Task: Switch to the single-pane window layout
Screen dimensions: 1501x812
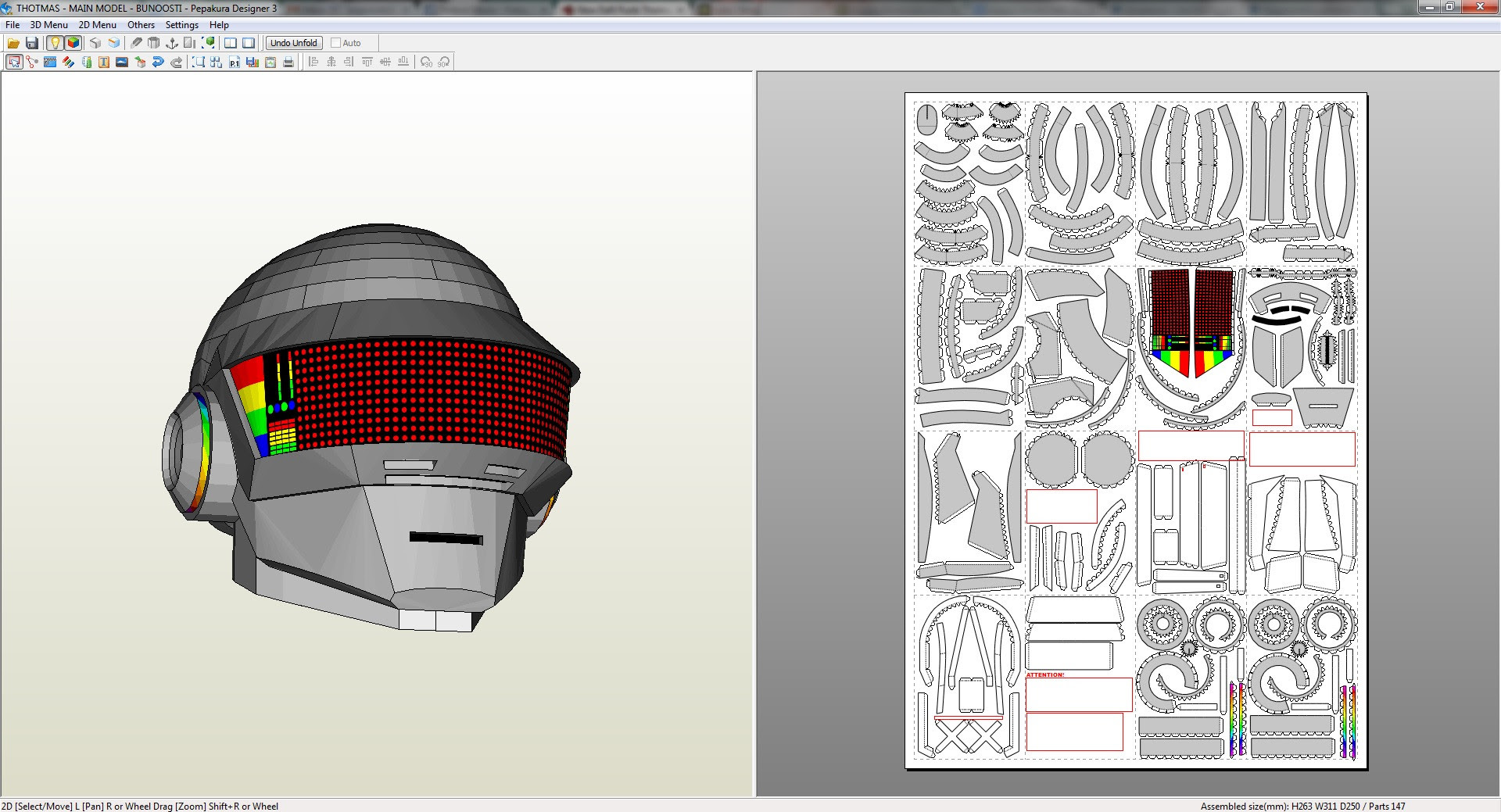Action: tap(249, 43)
